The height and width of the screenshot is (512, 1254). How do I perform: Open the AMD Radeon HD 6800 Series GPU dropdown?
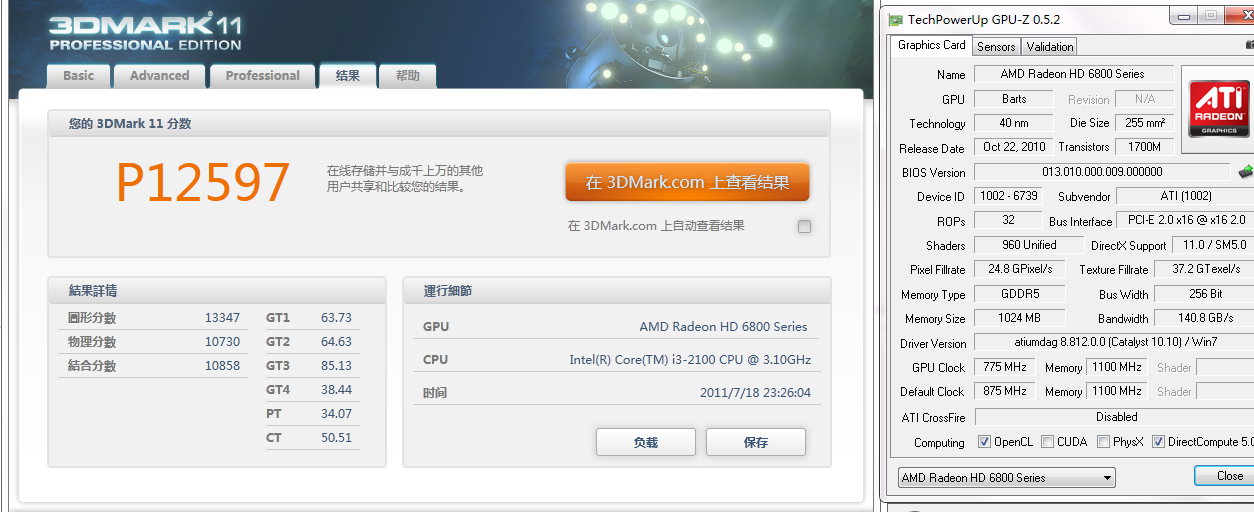(1006, 478)
